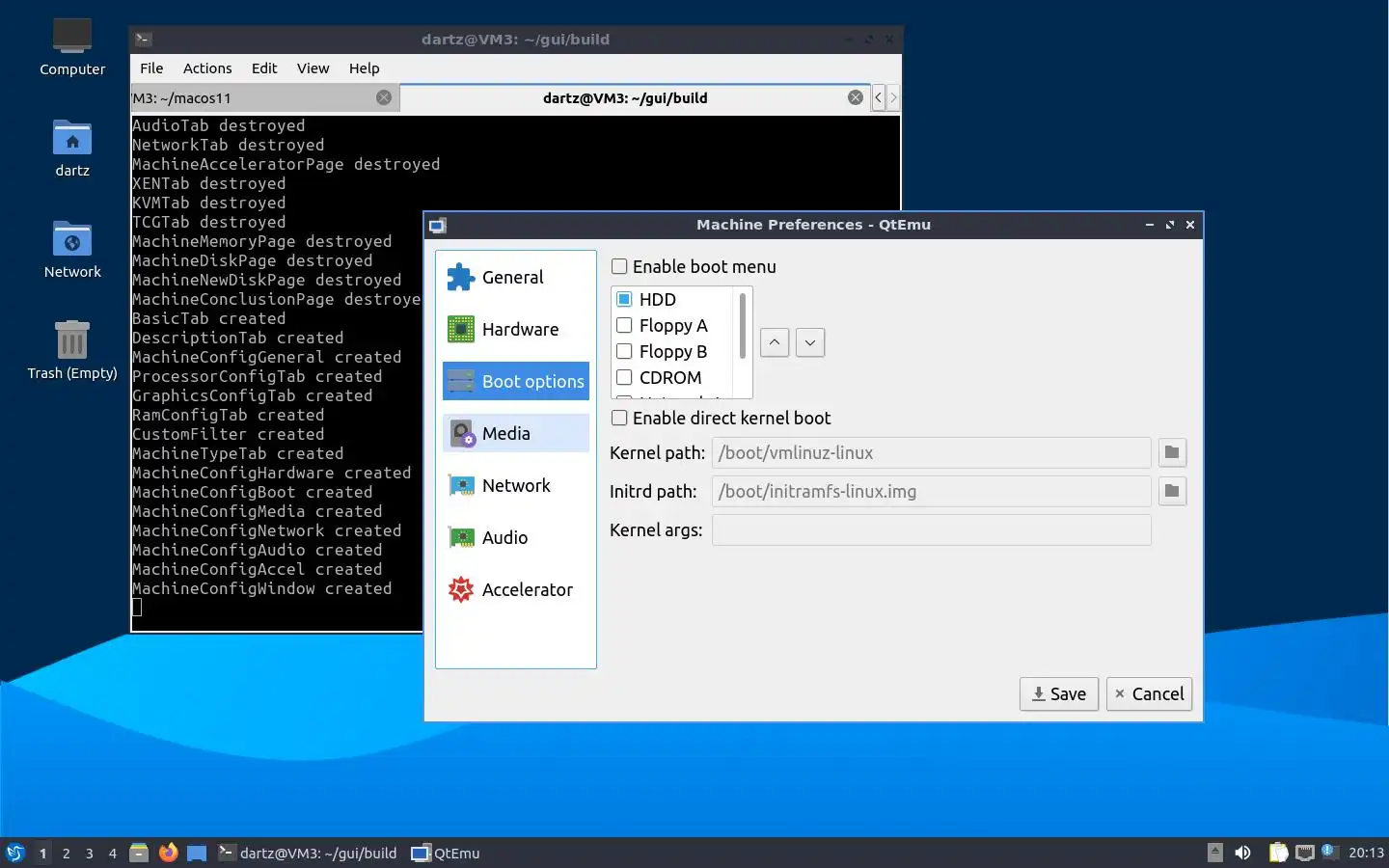Launch Firefox from the panel
The height and width of the screenshot is (868, 1389).
pyautogui.click(x=168, y=853)
